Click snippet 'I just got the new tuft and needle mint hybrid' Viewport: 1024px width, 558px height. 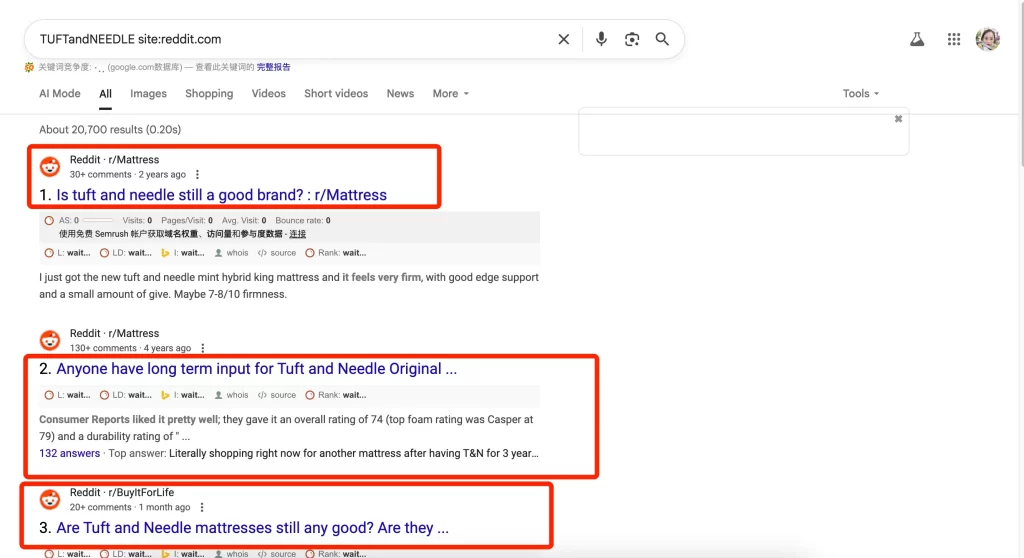tap(289, 286)
